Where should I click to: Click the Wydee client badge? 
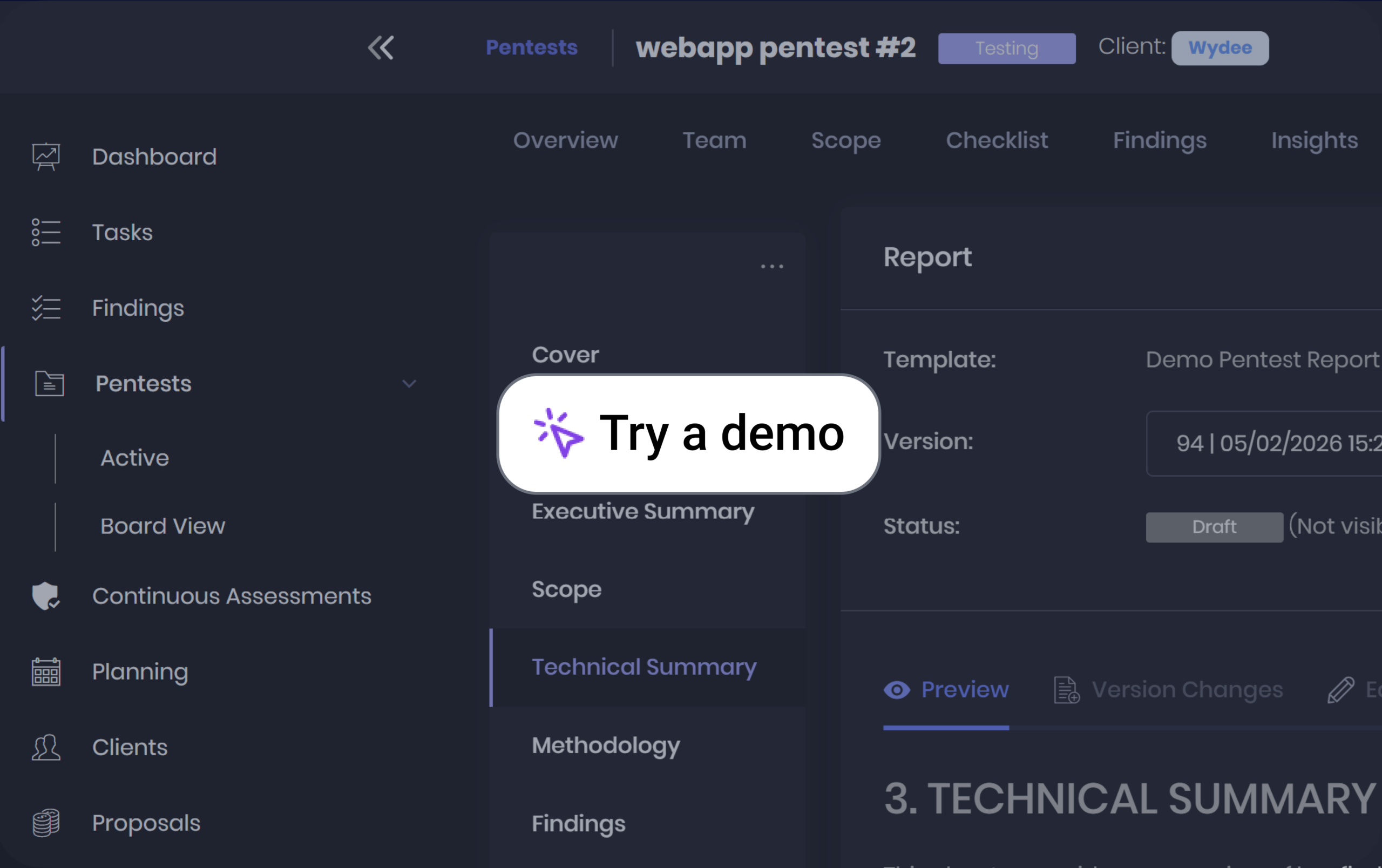pos(1220,48)
